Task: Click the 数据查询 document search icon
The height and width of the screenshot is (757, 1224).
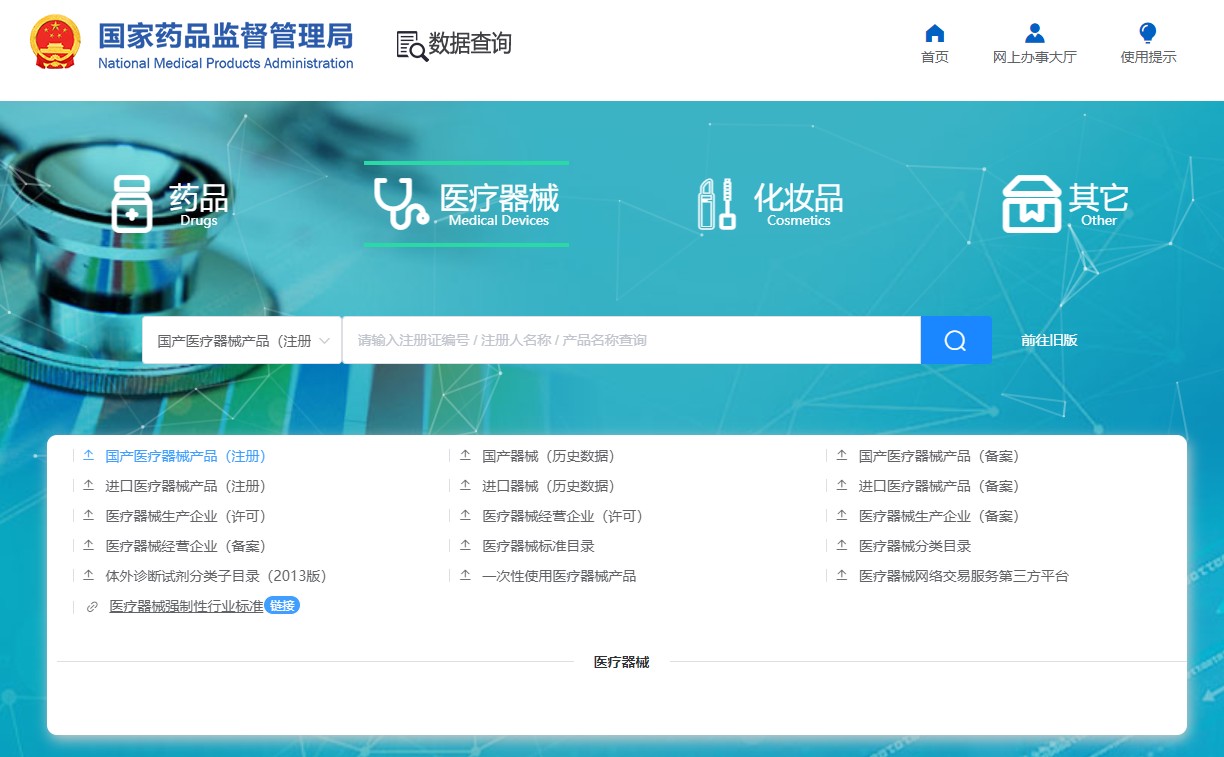Action: [x=412, y=46]
